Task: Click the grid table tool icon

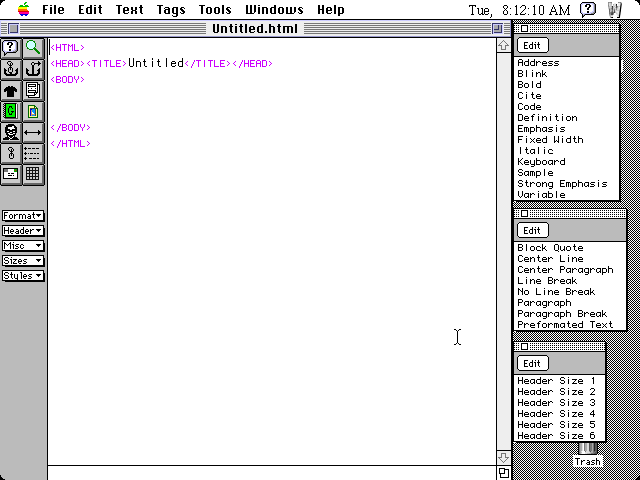Action: 33,174
